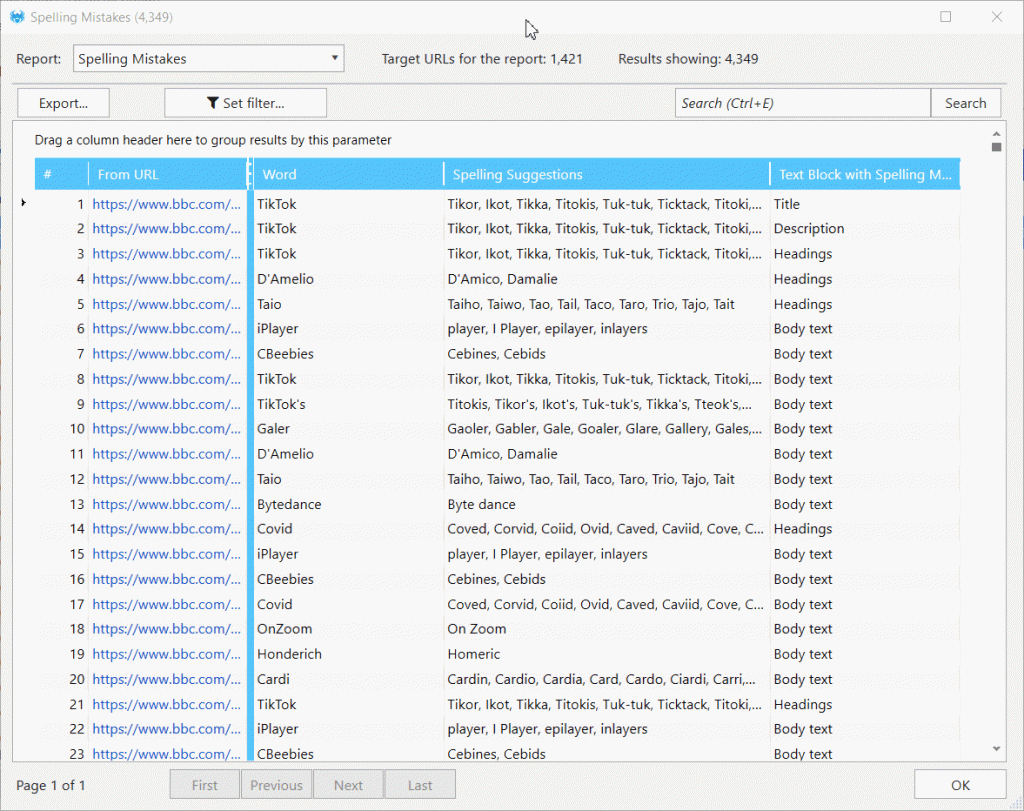Open the Report dropdown showing Spelling Mistakes
The image size is (1024, 811).
208,59
